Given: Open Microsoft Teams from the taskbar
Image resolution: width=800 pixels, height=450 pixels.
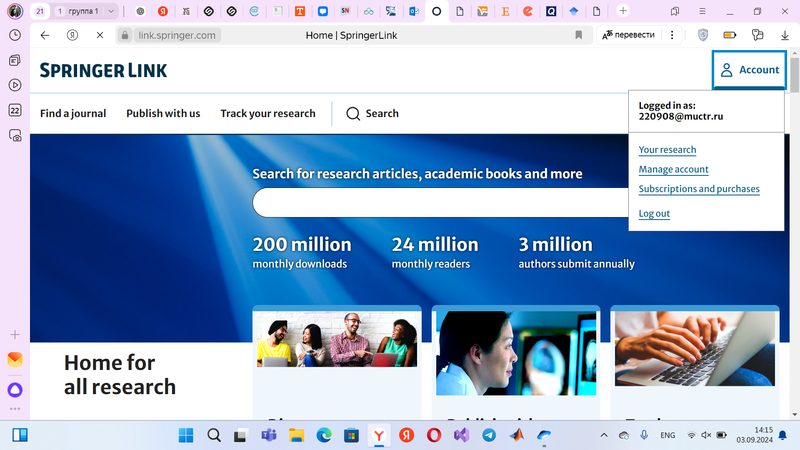Looking at the screenshot, I should coord(268,435).
